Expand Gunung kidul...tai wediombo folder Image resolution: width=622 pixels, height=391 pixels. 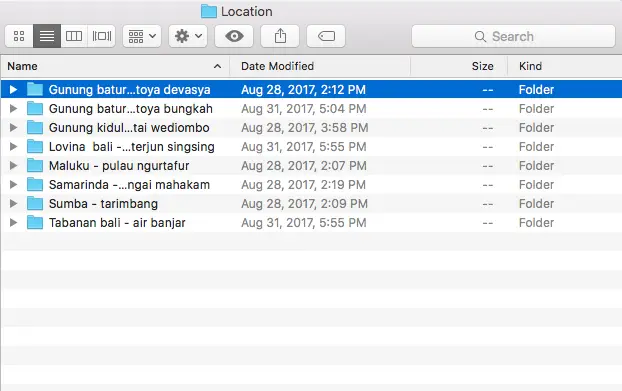click(13, 128)
